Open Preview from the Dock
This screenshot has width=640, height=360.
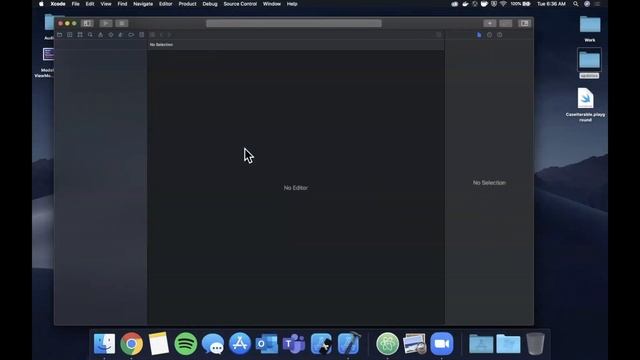pyautogui.click(x=414, y=344)
